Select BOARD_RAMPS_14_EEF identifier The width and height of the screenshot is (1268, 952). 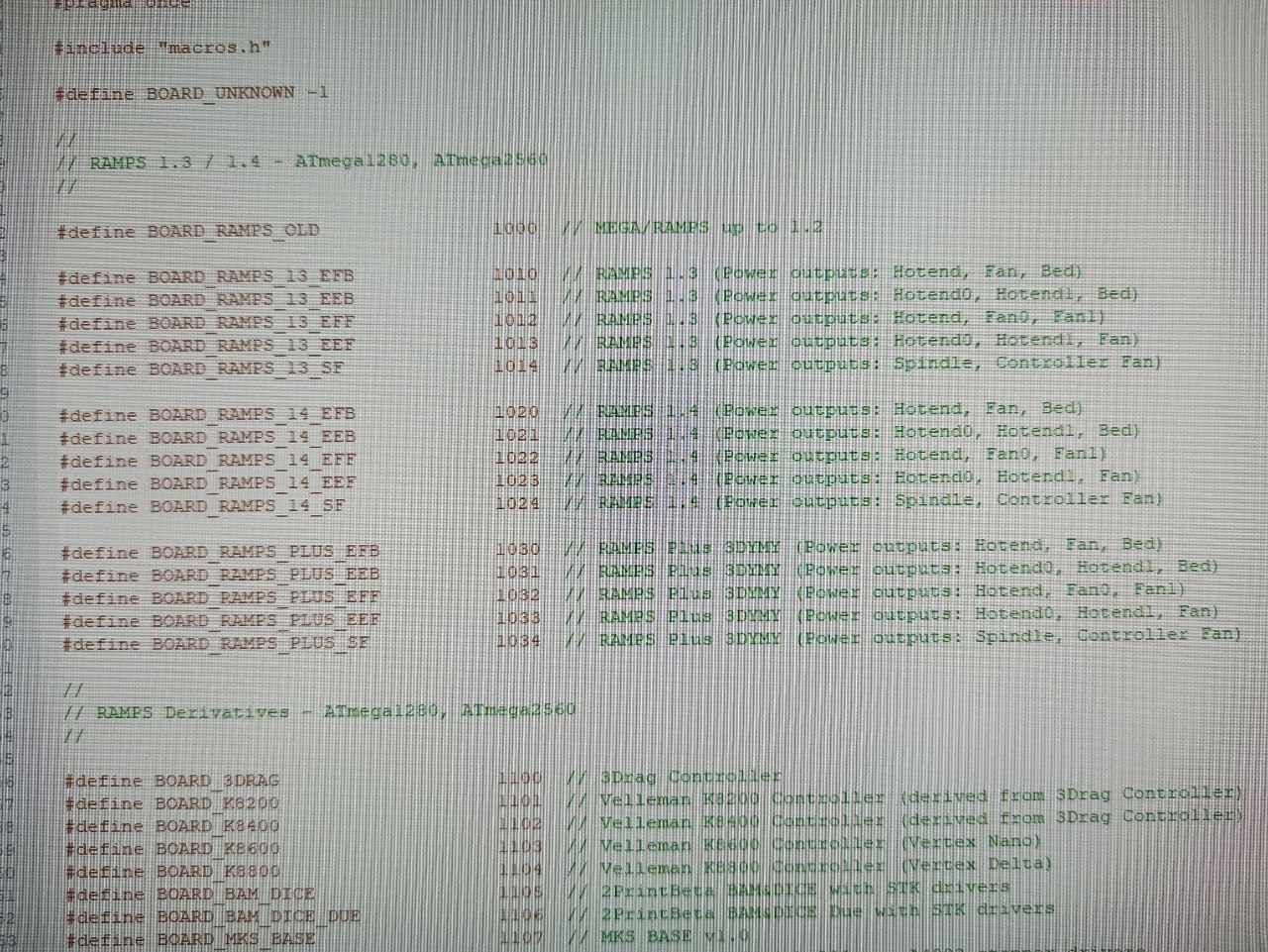(254, 483)
